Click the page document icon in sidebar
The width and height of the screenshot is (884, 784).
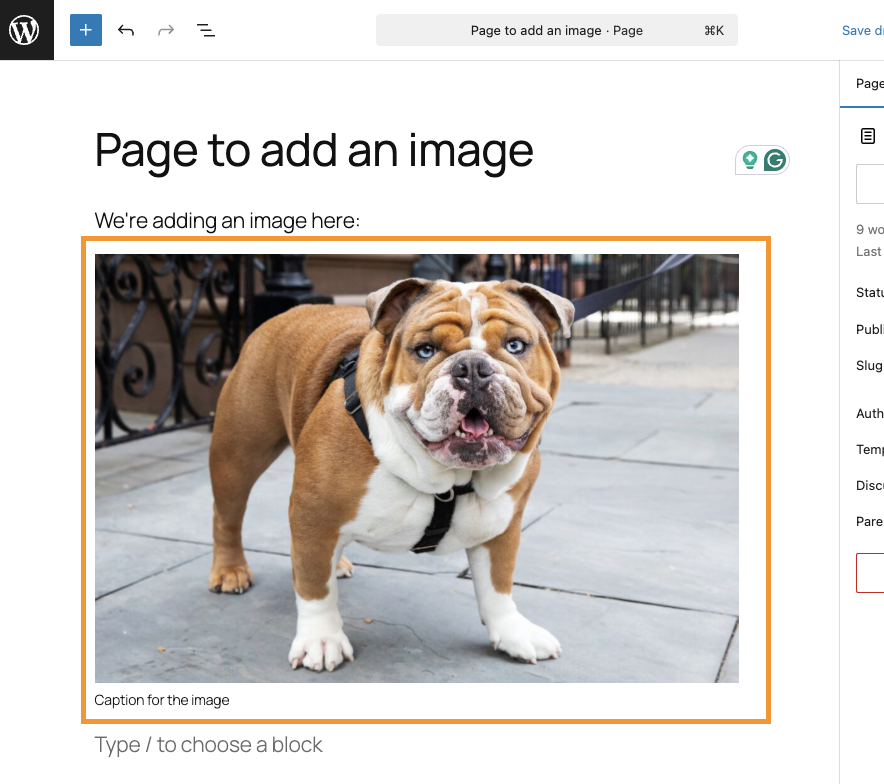(868, 136)
